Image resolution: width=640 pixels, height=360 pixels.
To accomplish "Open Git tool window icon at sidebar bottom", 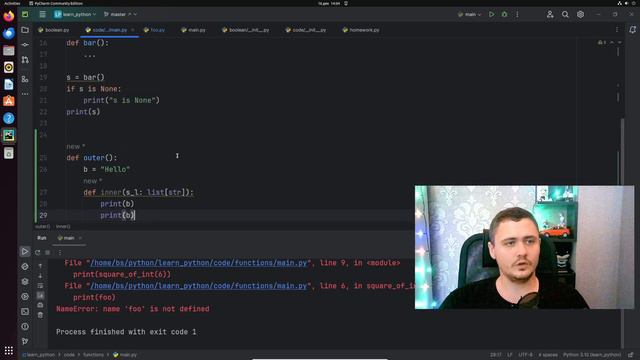I will click(x=25, y=341).
